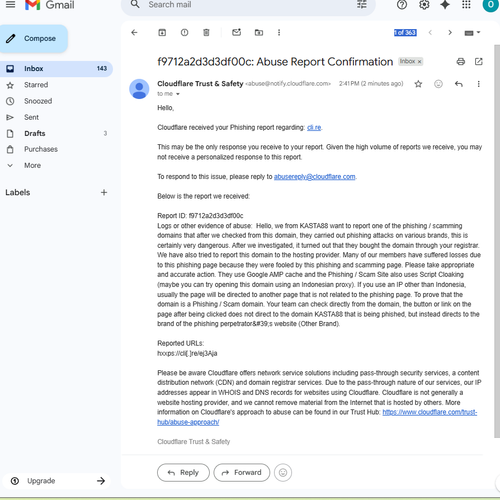Screen dimensions: 500x500
Task: Go back to inbox arrow
Action: 134,32
